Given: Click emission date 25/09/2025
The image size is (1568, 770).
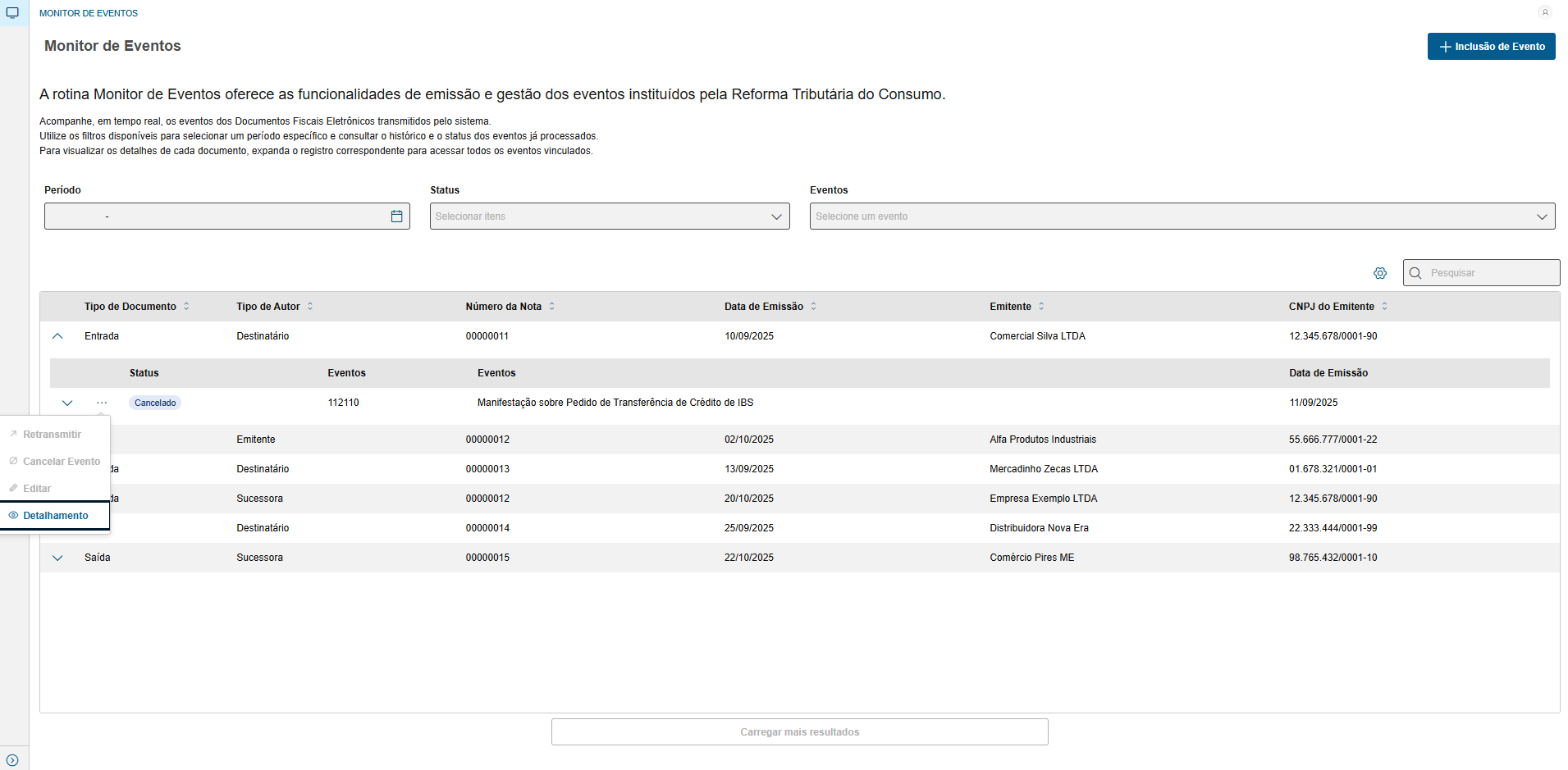Looking at the screenshot, I should coord(749,528).
